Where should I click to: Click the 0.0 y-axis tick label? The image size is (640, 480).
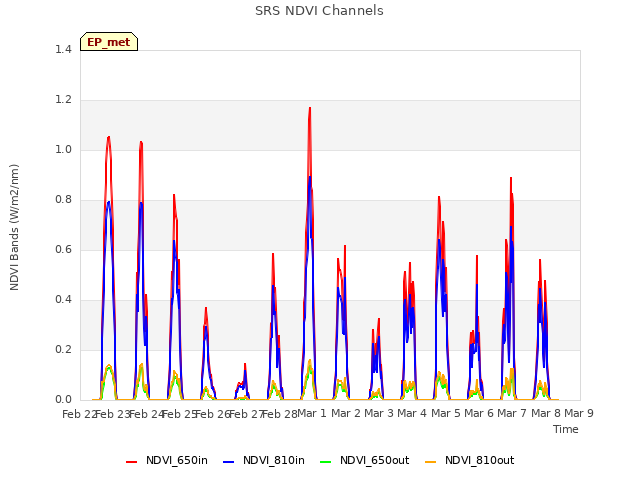[x=63, y=400]
